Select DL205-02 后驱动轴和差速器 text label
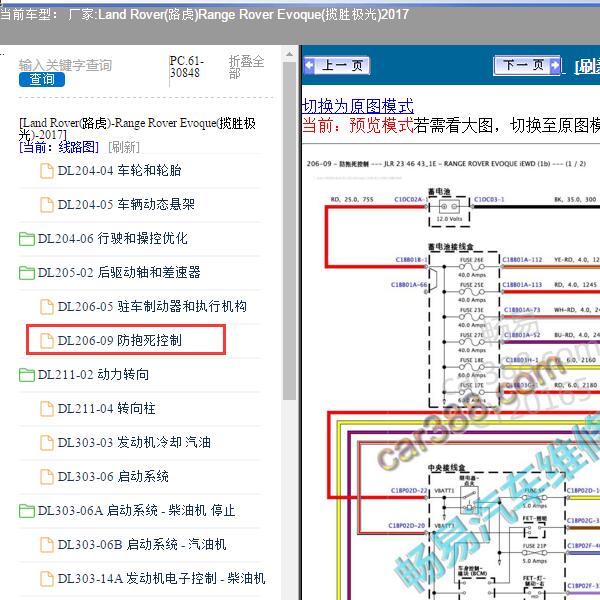The height and width of the screenshot is (600, 600). pos(119,272)
